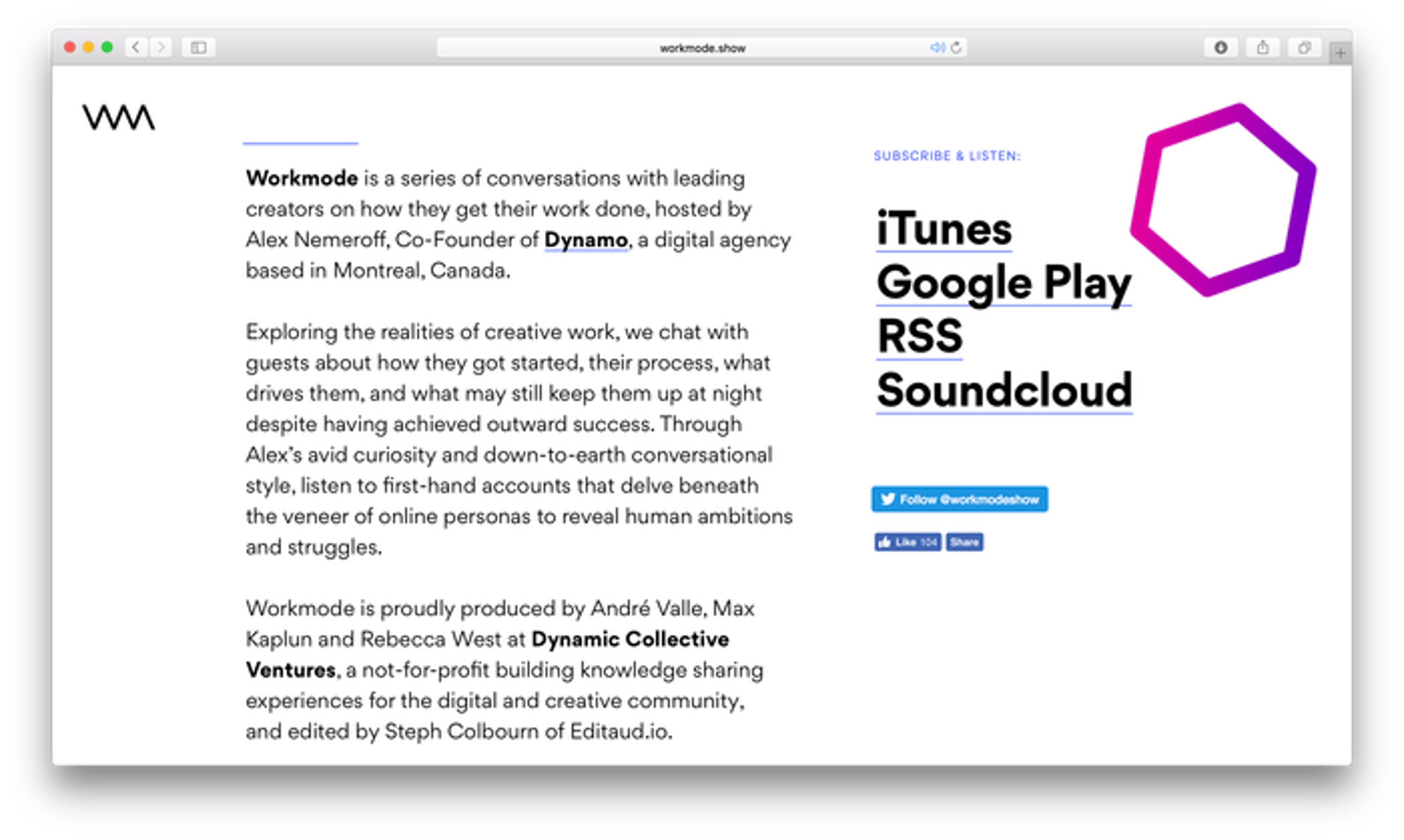Click the Safari back arrow button
The height and width of the screenshot is (840, 1404).
[x=136, y=48]
